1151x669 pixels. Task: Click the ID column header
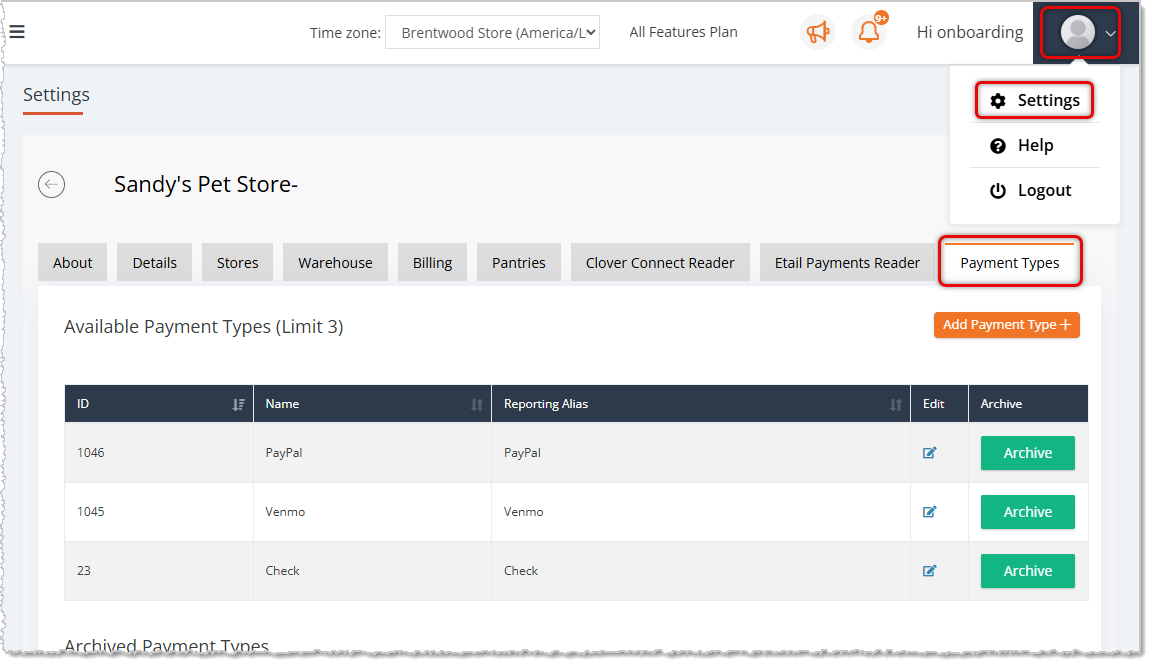[x=159, y=404]
